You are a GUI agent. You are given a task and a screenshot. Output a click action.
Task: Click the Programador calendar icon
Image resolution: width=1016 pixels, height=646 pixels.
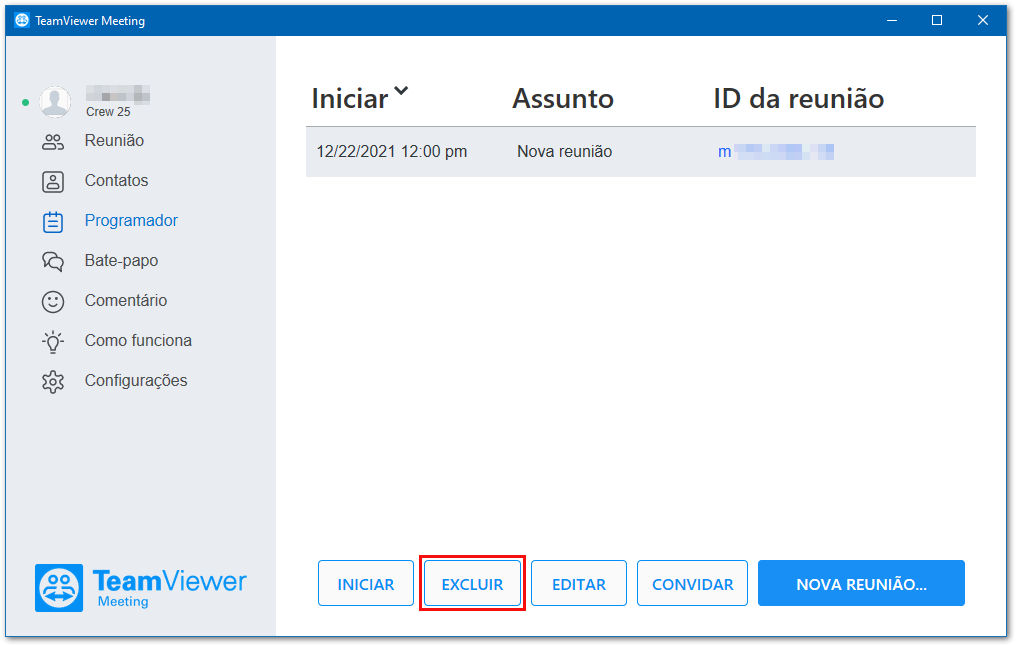pyautogui.click(x=53, y=222)
